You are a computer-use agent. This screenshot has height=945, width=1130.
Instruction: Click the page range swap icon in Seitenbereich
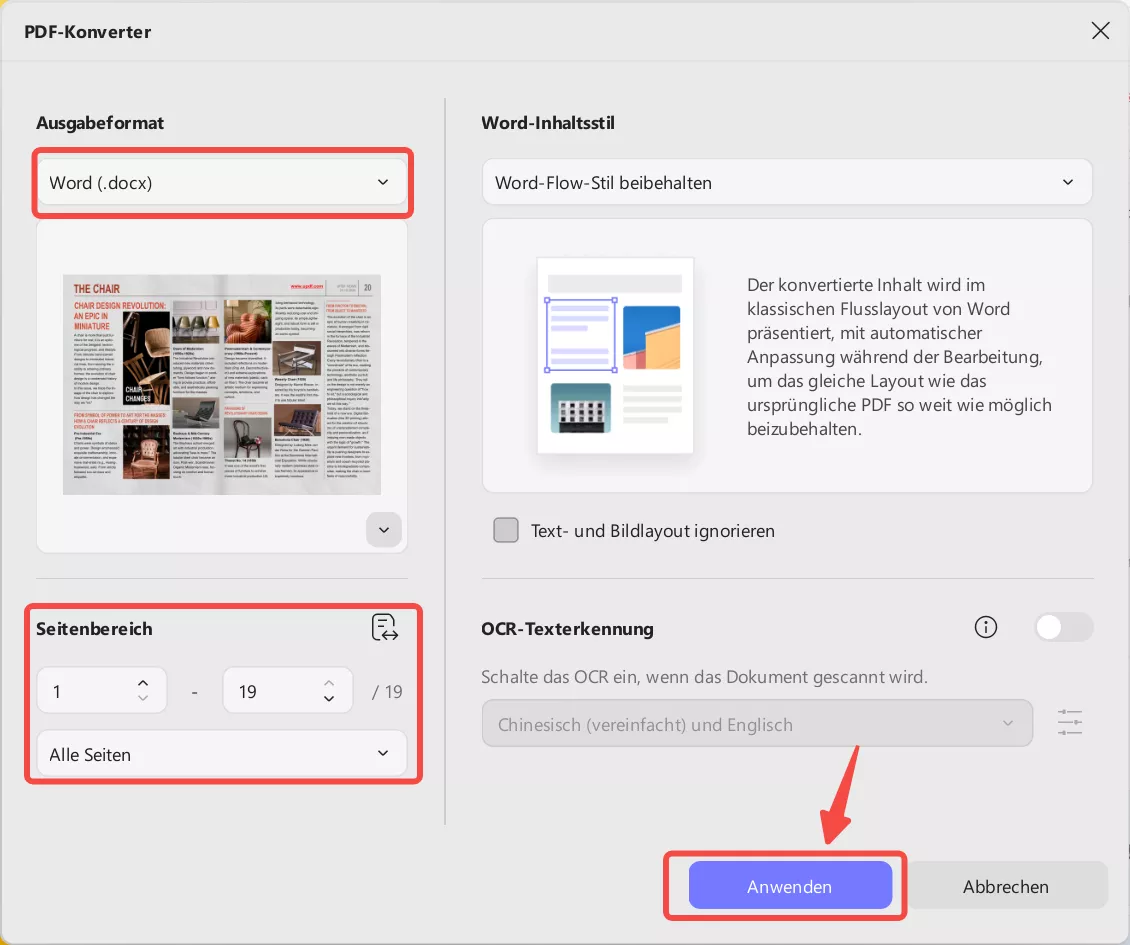click(x=385, y=627)
